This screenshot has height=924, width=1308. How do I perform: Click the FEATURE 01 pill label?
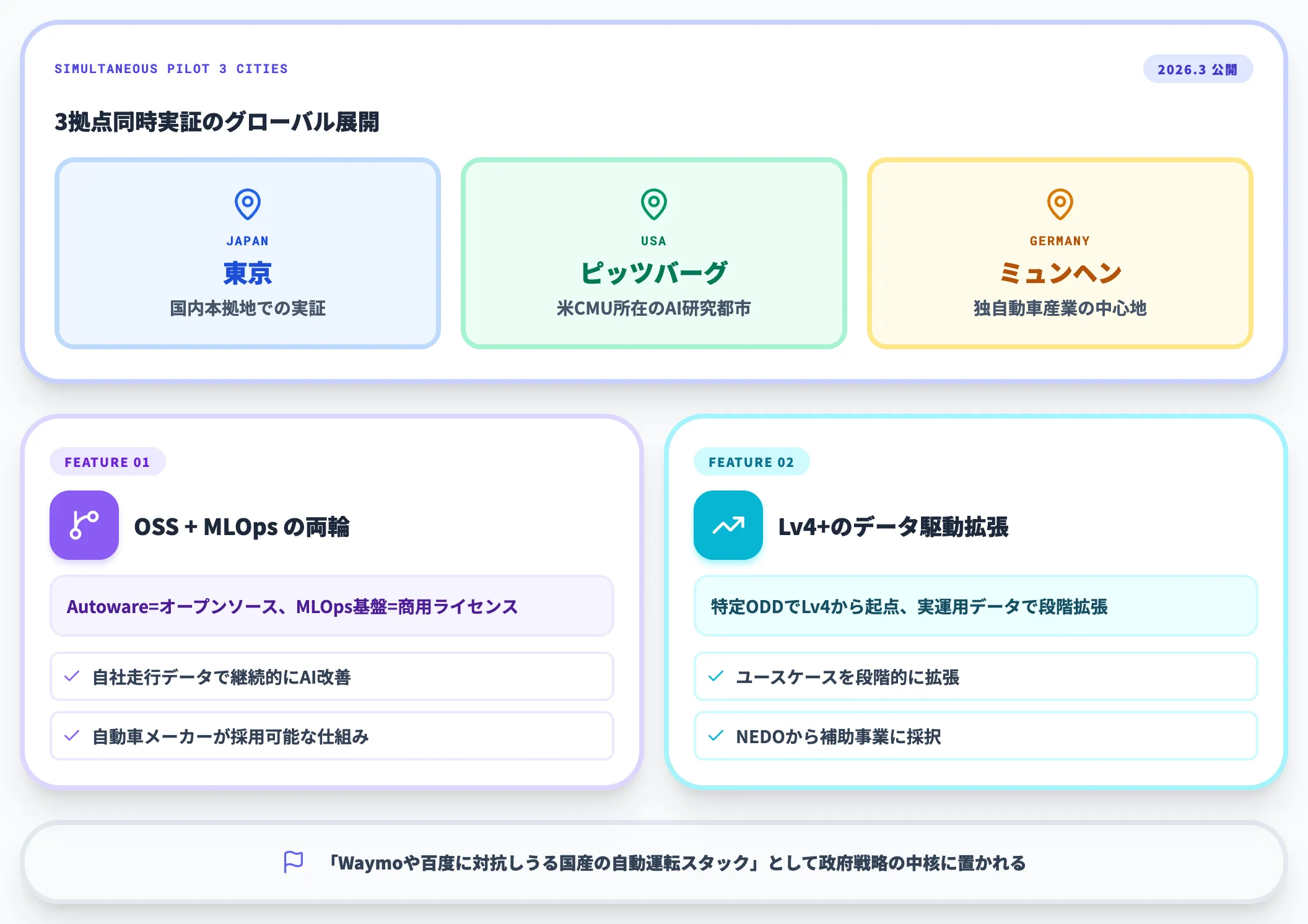point(108,462)
